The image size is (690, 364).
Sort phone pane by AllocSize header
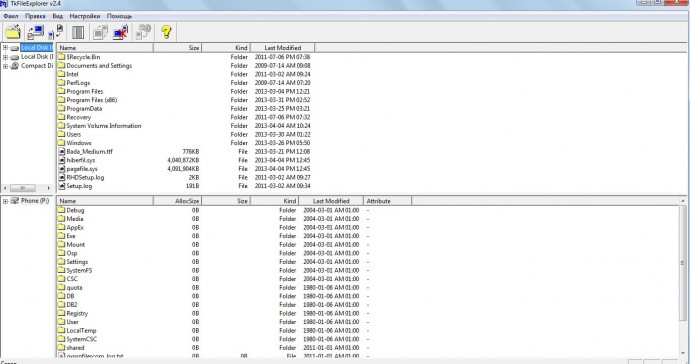click(177, 201)
